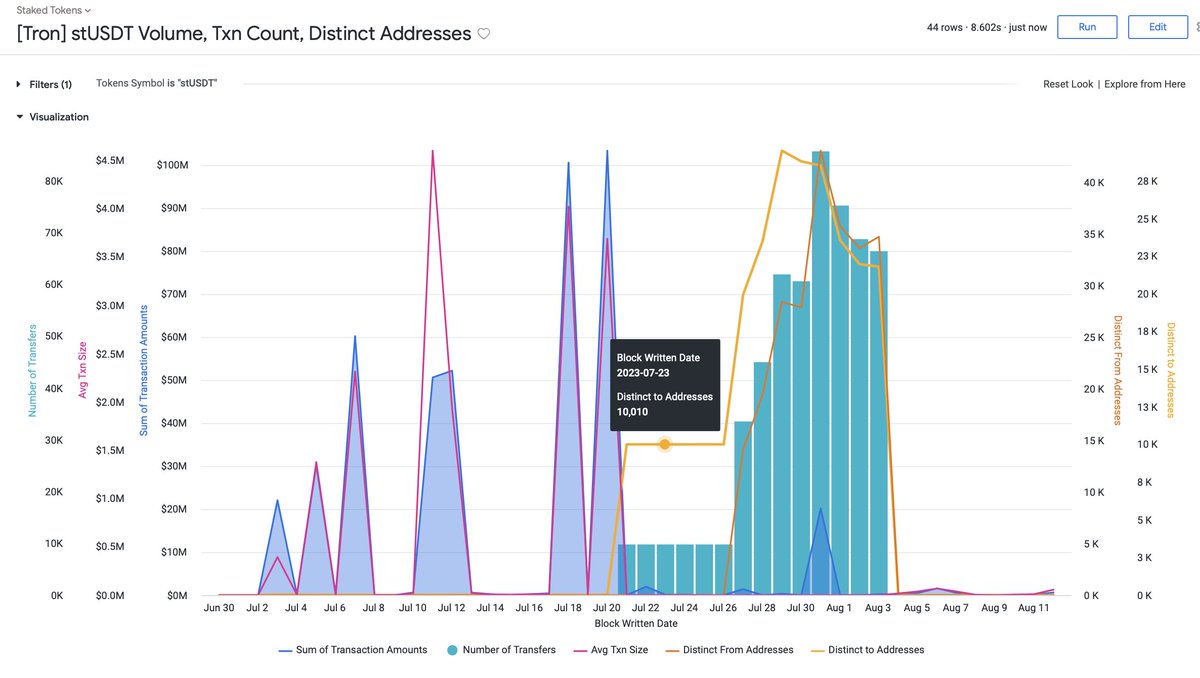Collapse the Visualization section
The image size is (1200, 678).
pos(53,117)
